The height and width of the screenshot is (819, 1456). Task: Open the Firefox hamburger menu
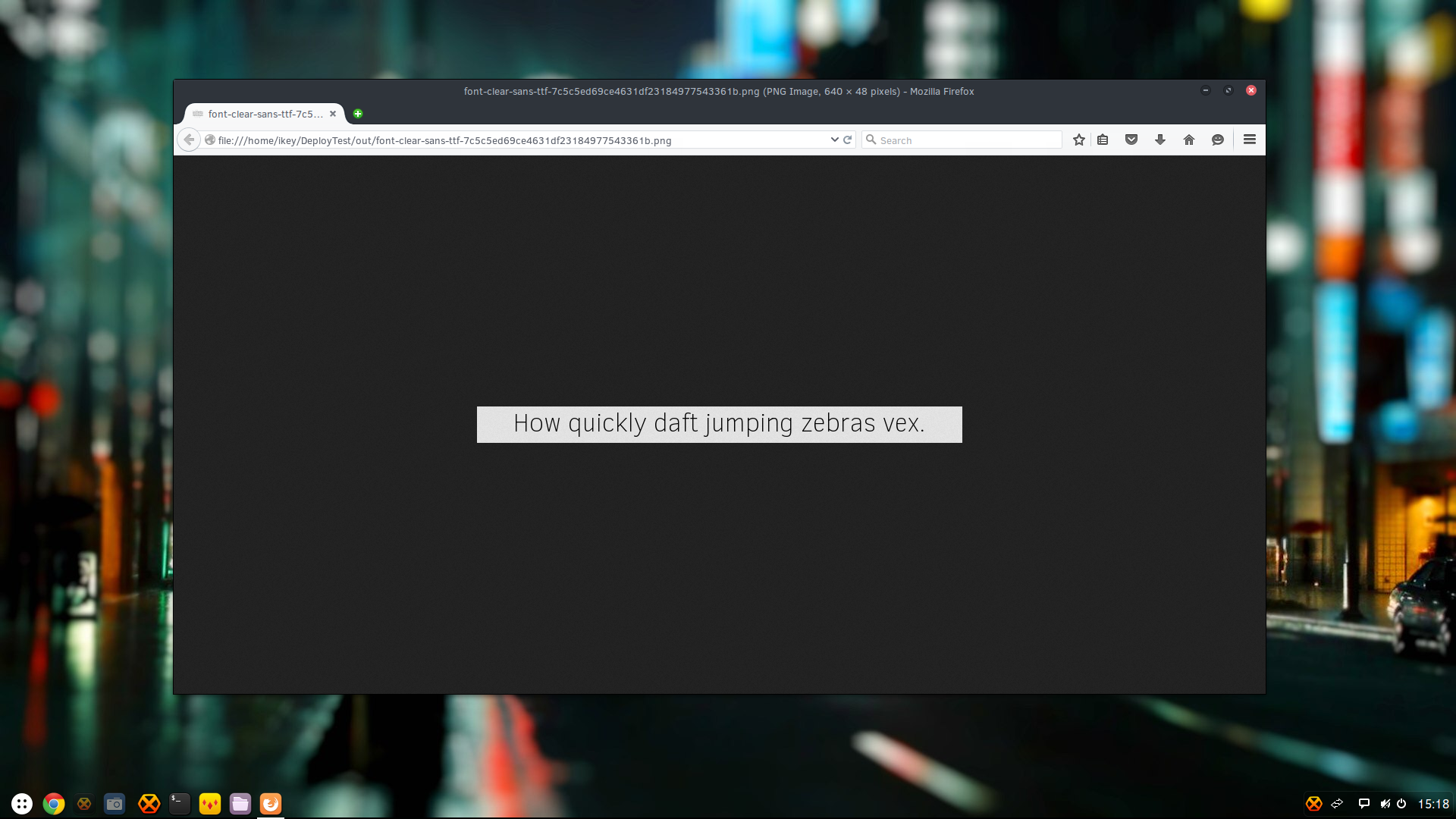[x=1250, y=140]
